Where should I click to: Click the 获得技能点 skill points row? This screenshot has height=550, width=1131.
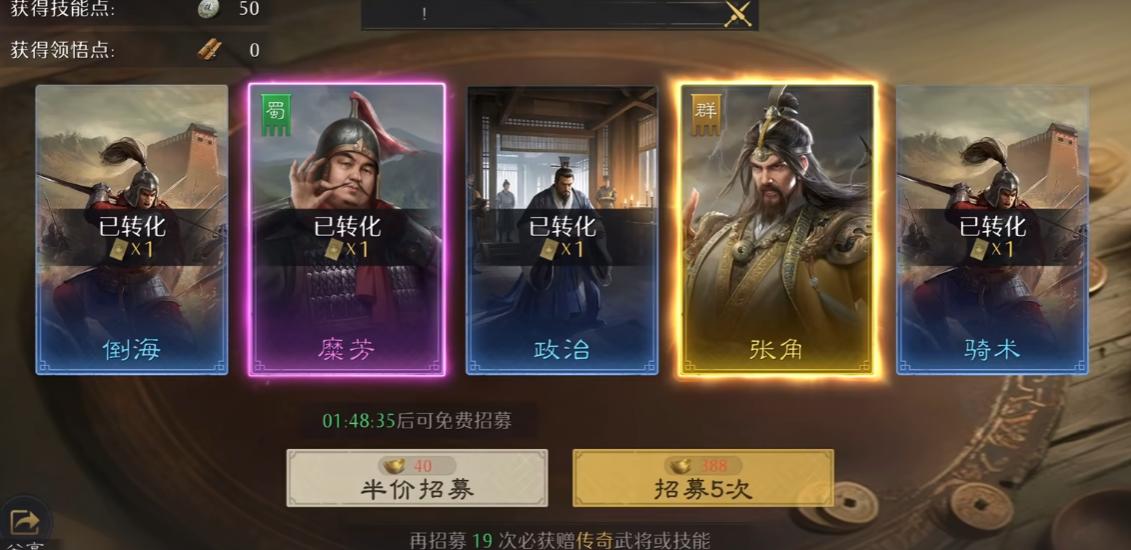[x=135, y=9]
